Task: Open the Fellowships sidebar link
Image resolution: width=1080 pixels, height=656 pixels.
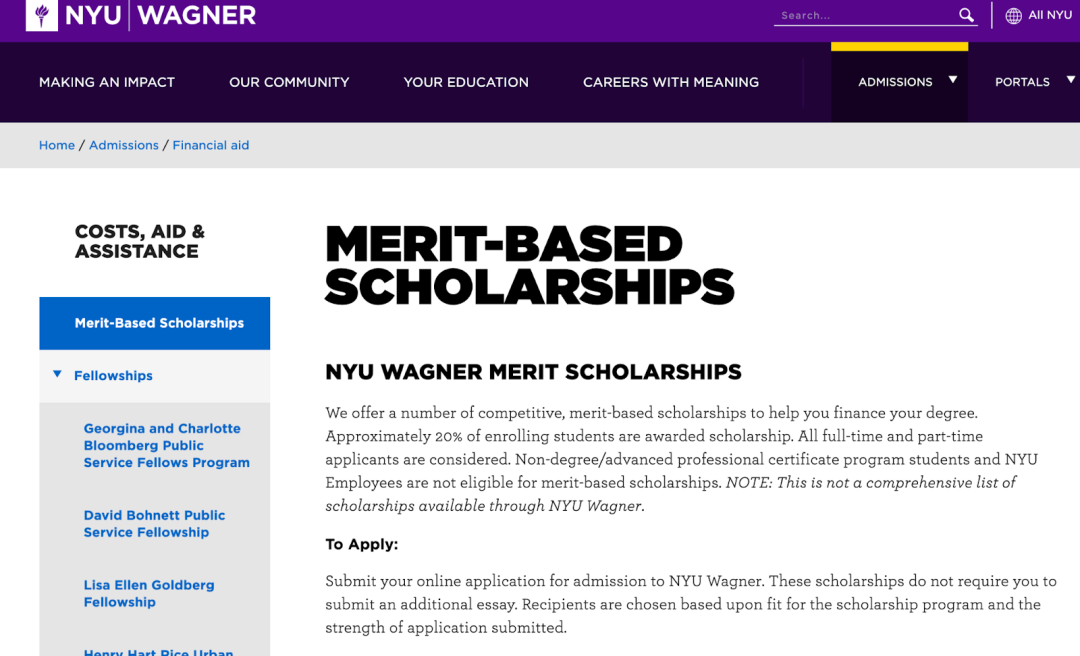Action: [x=113, y=376]
